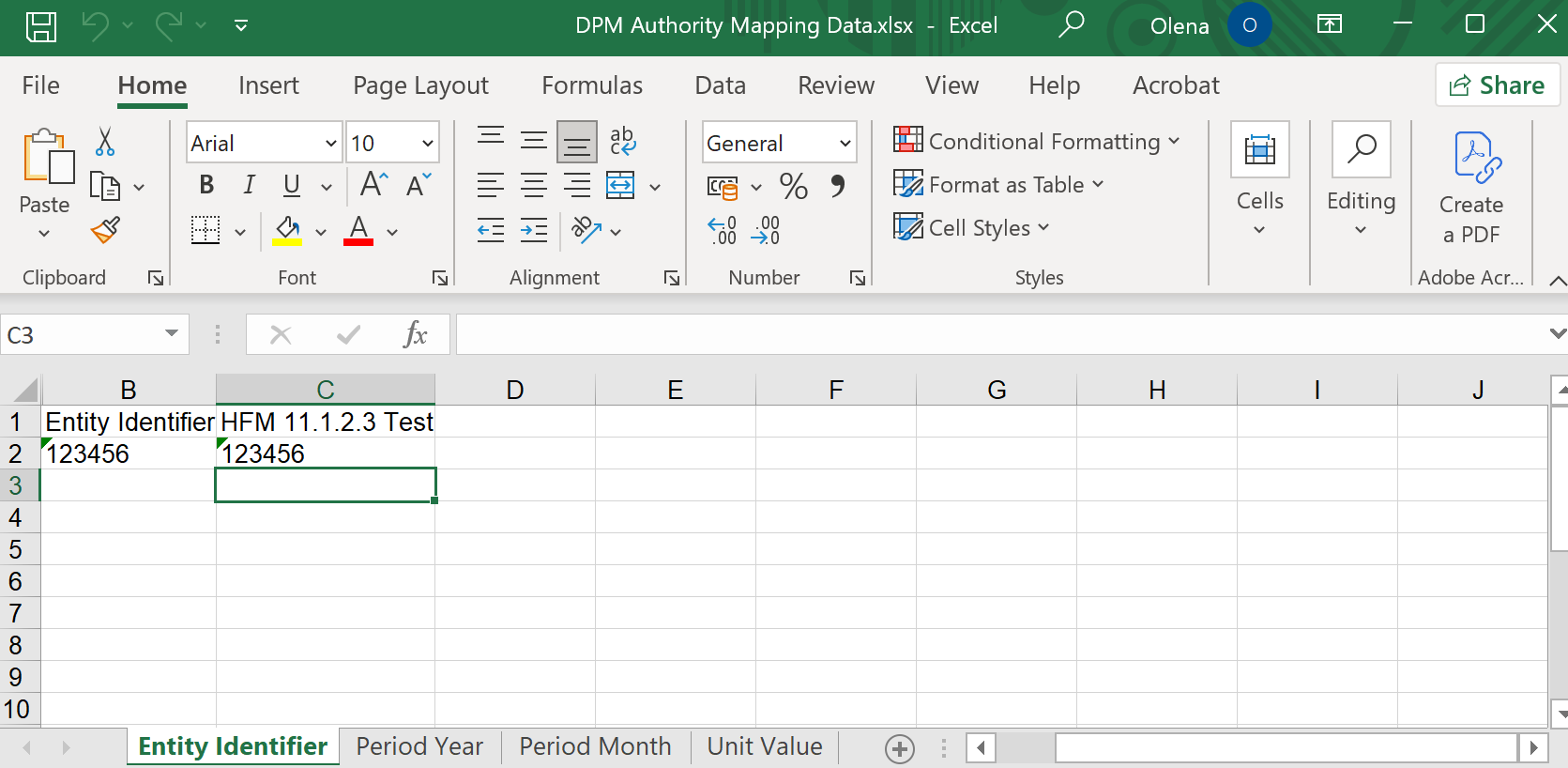The width and height of the screenshot is (1568, 768).
Task: Click the Save icon in title bar
Action: [x=41, y=26]
